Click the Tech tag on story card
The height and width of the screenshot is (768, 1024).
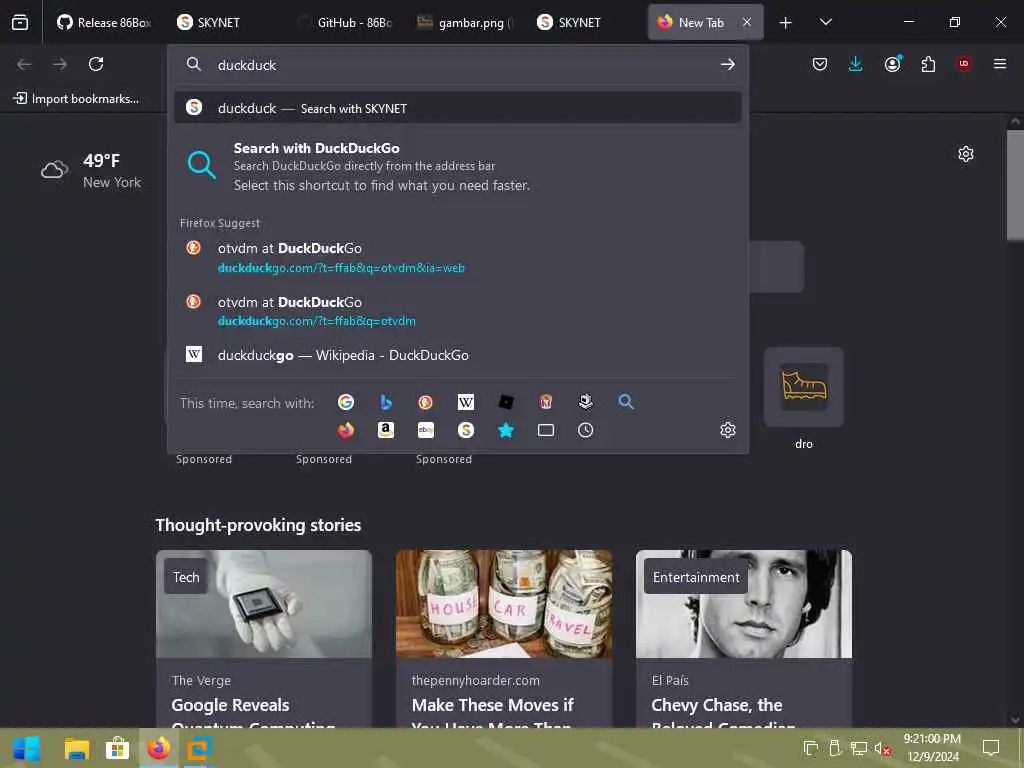pyautogui.click(x=186, y=577)
